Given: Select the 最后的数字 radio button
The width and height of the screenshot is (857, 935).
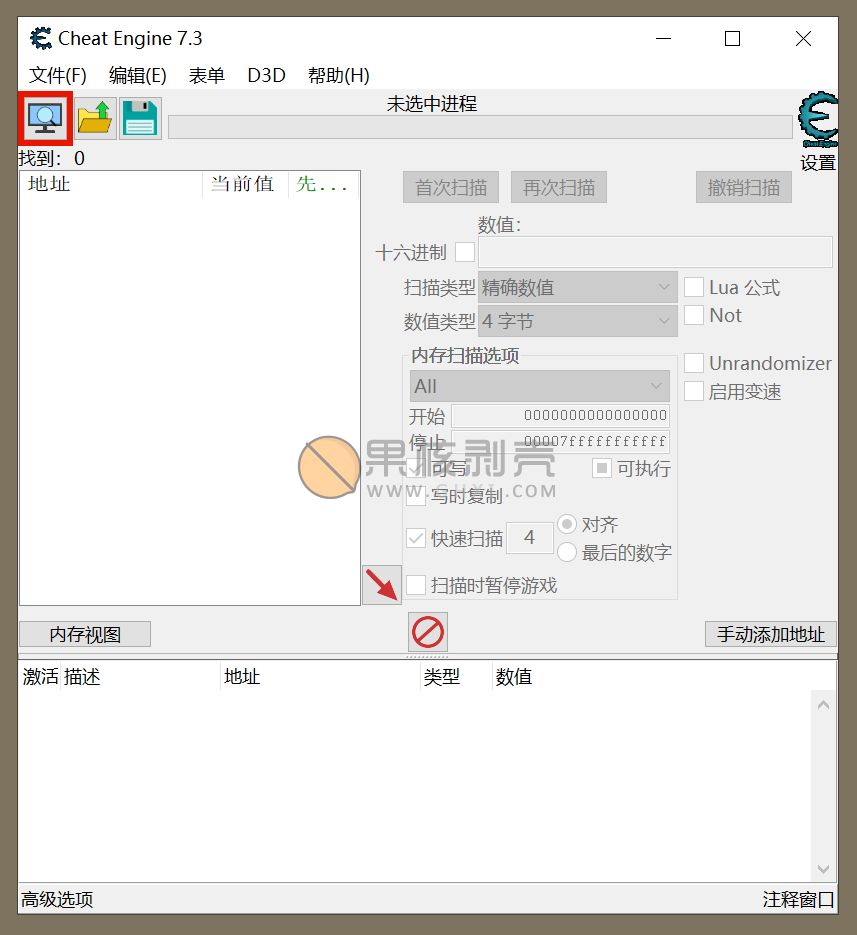Looking at the screenshot, I should click(567, 552).
